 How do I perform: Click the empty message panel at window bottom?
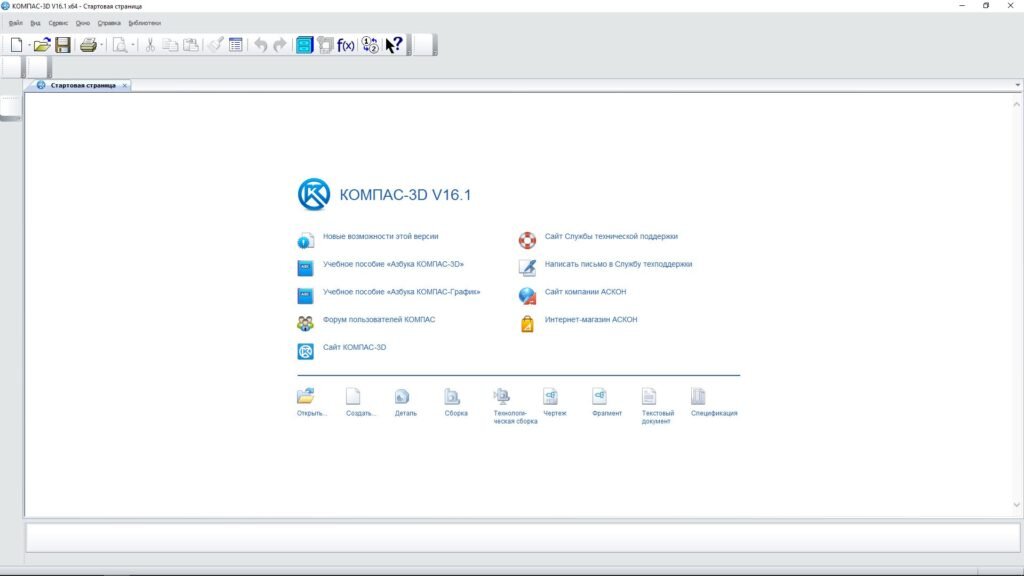coord(522,538)
